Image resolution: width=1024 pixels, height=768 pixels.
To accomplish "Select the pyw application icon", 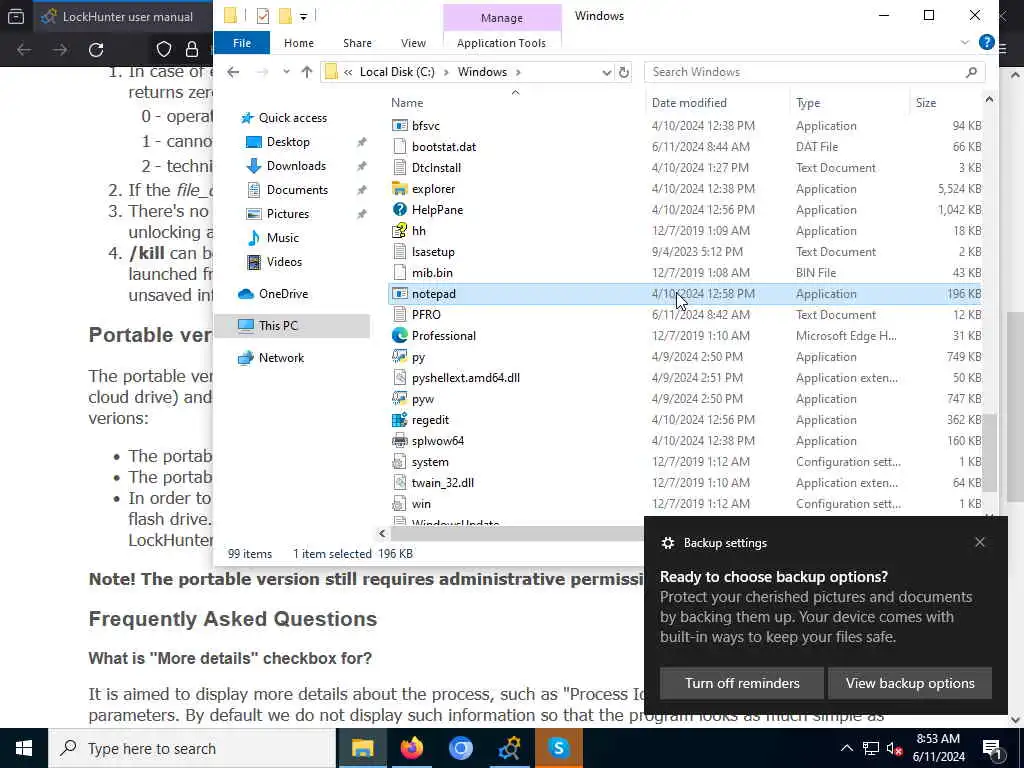I will 400,398.
